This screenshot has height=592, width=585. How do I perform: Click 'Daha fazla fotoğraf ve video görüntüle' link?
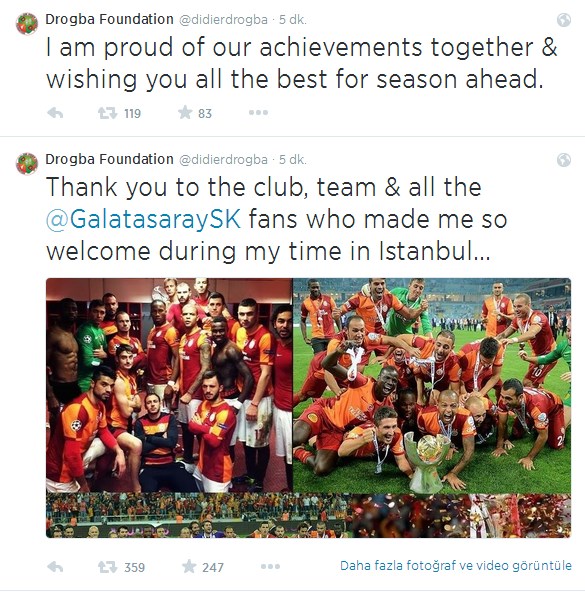click(456, 566)
